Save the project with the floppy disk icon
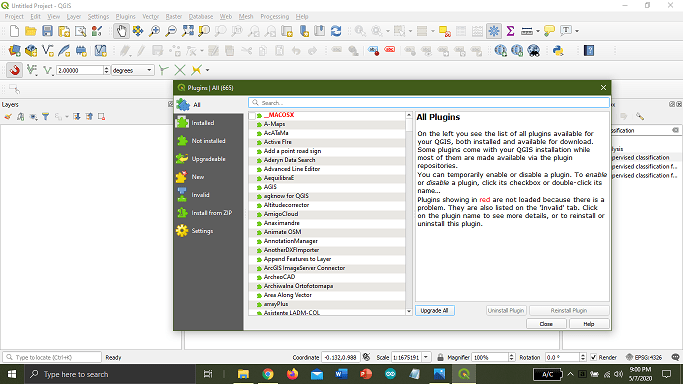Viewport: 683px width, 384px height. point(47,31)
